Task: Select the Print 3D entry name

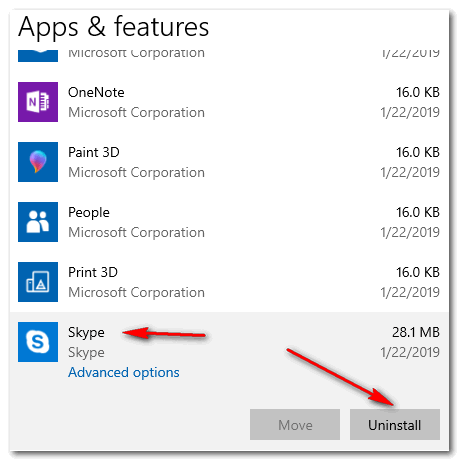Action: tap(93, 272)
